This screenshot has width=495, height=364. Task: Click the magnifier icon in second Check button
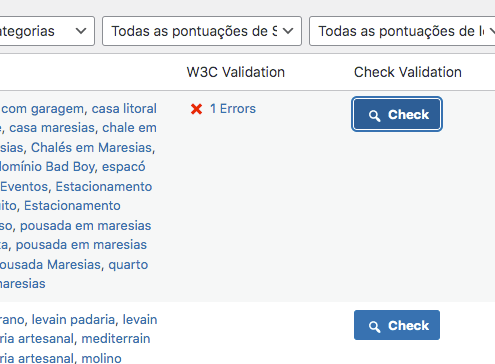(x=375, y=326)
